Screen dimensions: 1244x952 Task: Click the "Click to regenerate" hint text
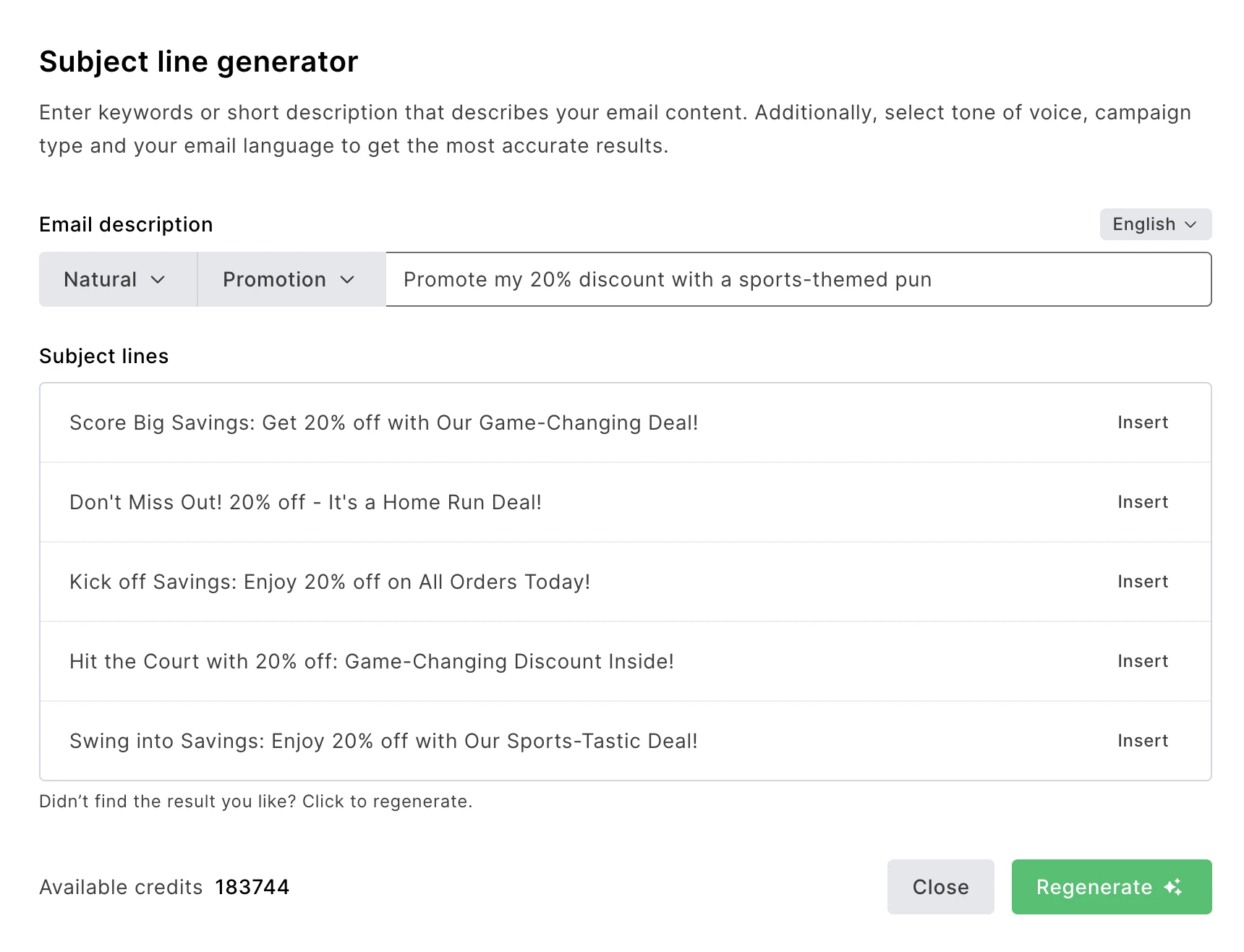pos(386,802)
